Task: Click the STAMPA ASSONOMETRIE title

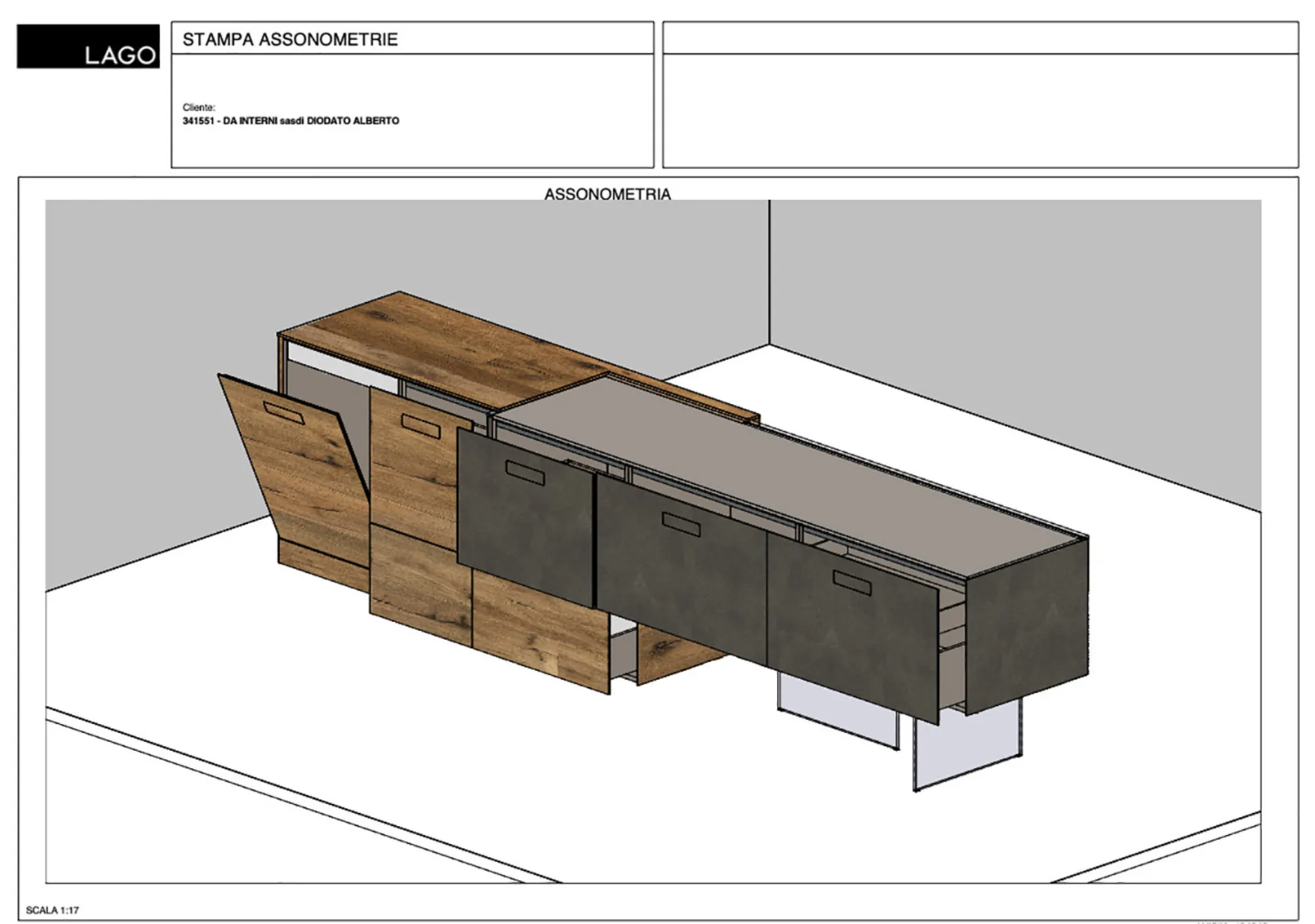Action: (290, 39)
